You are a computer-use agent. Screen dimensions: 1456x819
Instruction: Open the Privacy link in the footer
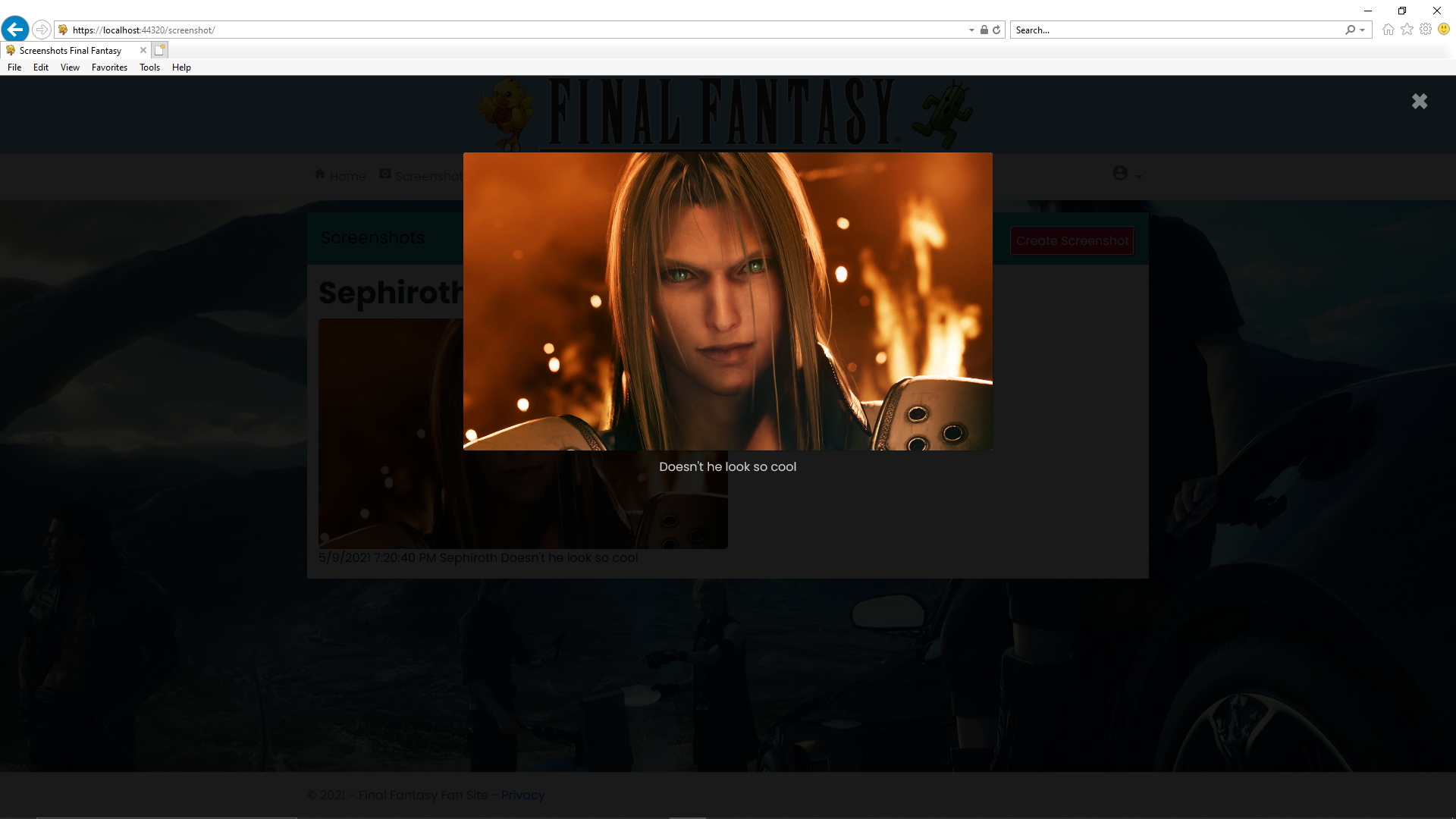tap(522, 795)
